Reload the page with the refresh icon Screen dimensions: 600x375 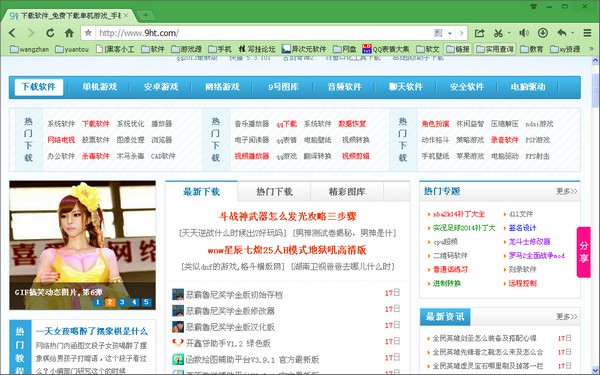point(50,33)
